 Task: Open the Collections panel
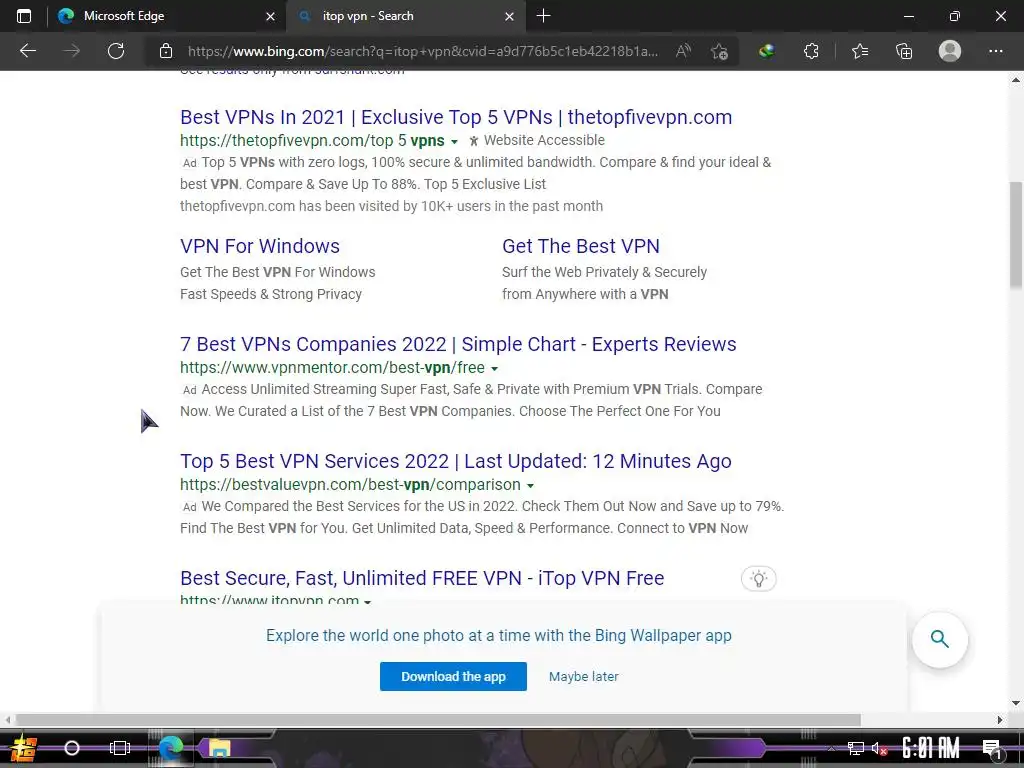click(x=904, y=51)
